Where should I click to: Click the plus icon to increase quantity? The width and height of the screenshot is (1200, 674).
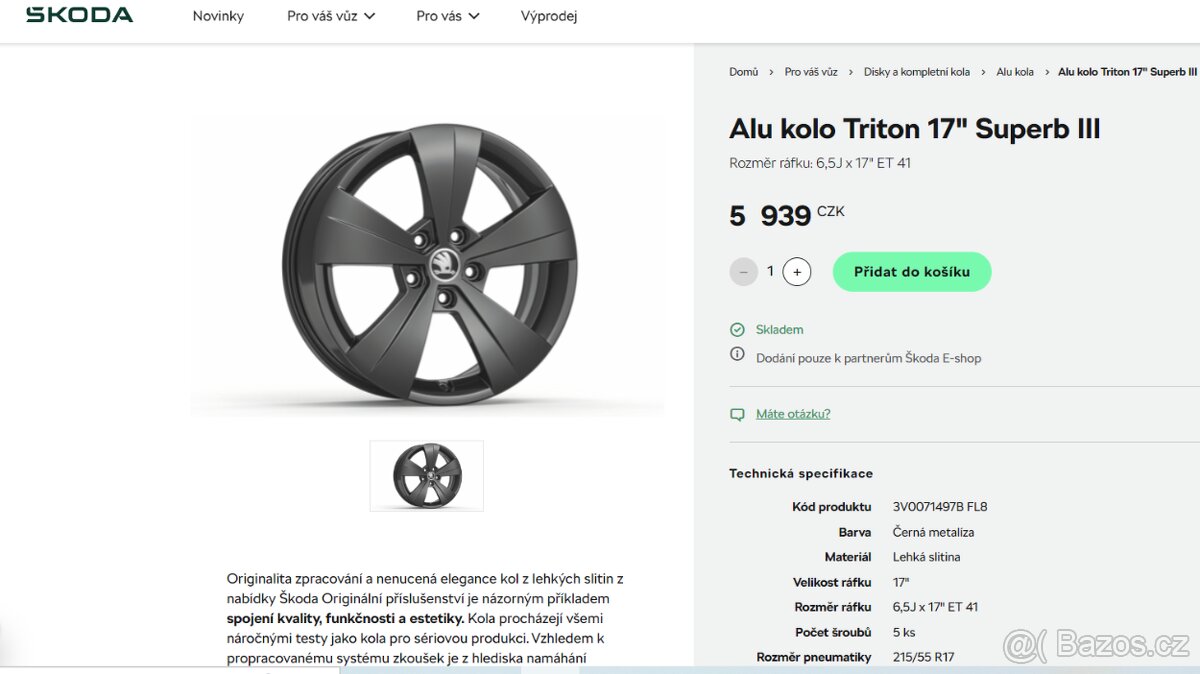pyautogui.click(x=797, y=271)
